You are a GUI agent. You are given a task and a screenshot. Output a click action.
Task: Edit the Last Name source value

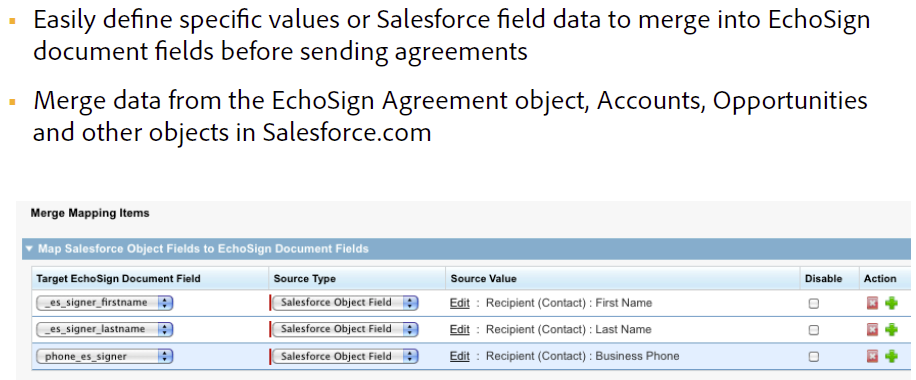[459, 329]
